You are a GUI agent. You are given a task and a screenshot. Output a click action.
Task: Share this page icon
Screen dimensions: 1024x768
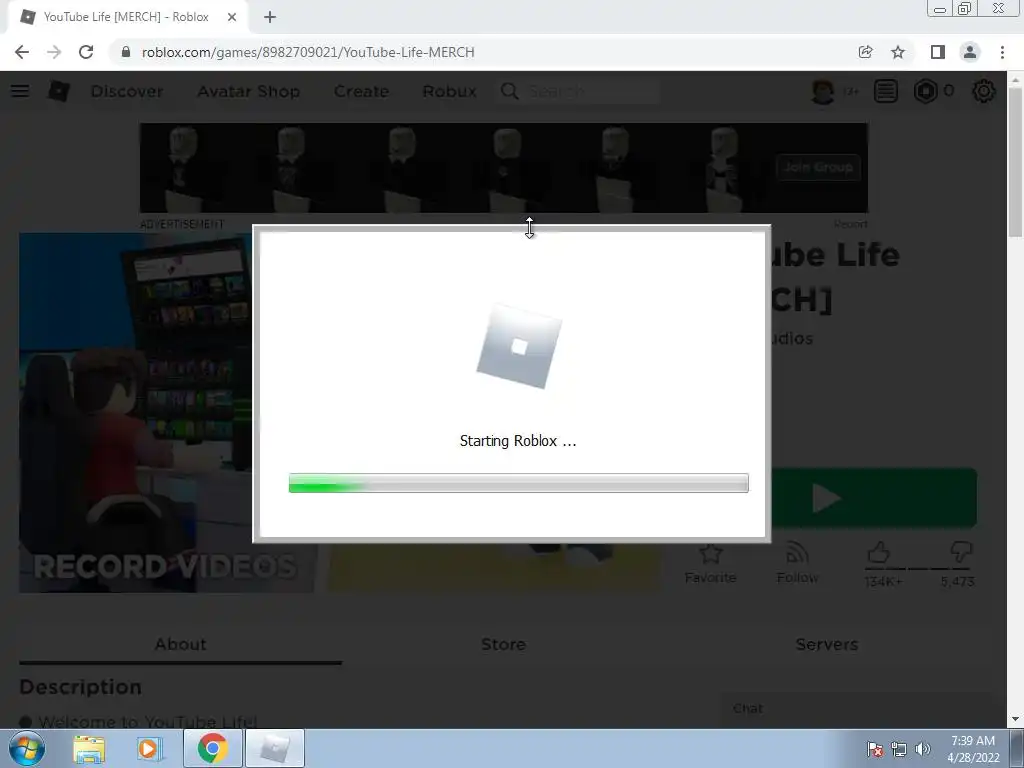tap(865, 52)
